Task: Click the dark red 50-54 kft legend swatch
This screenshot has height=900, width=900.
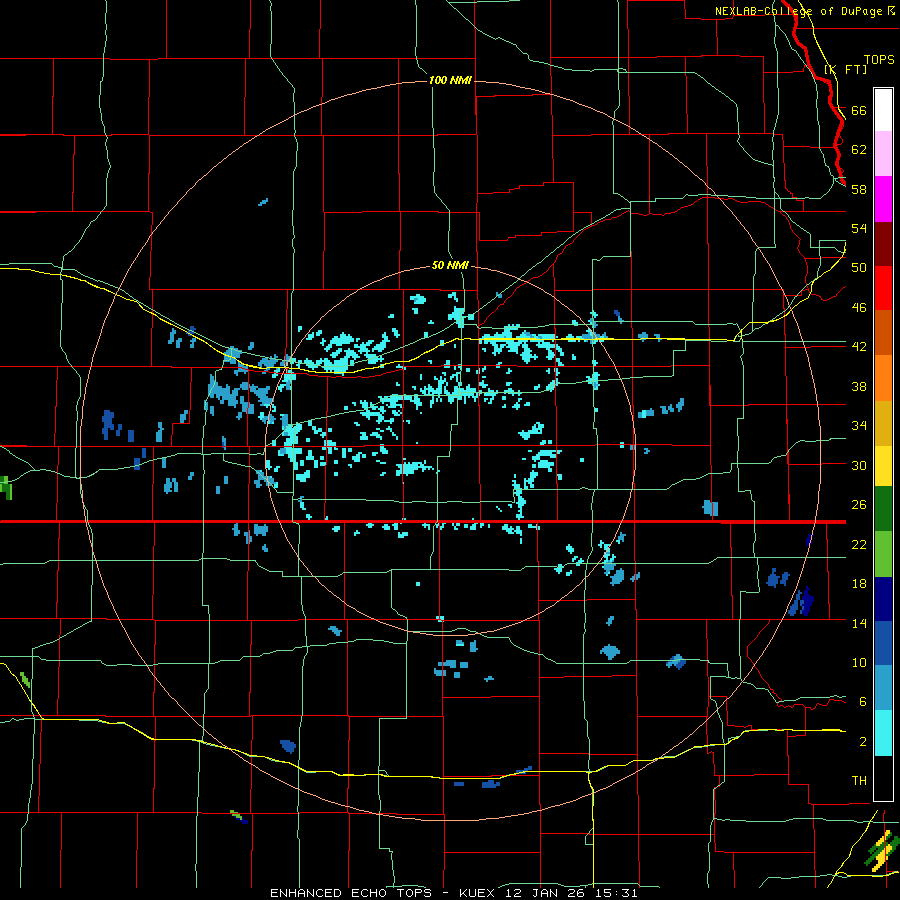Action: (883, 245)
